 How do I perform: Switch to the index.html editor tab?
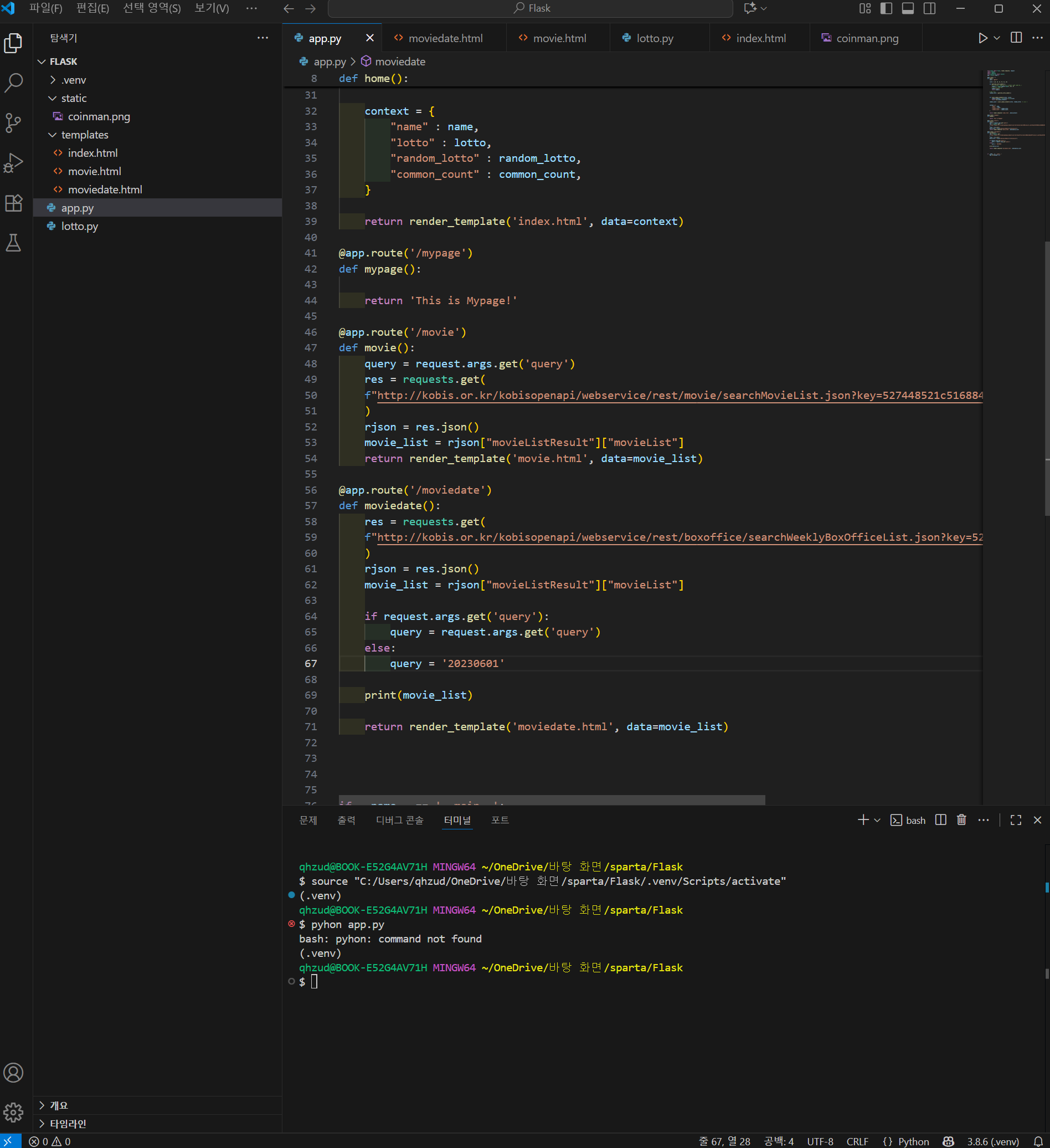pos(760,38)
